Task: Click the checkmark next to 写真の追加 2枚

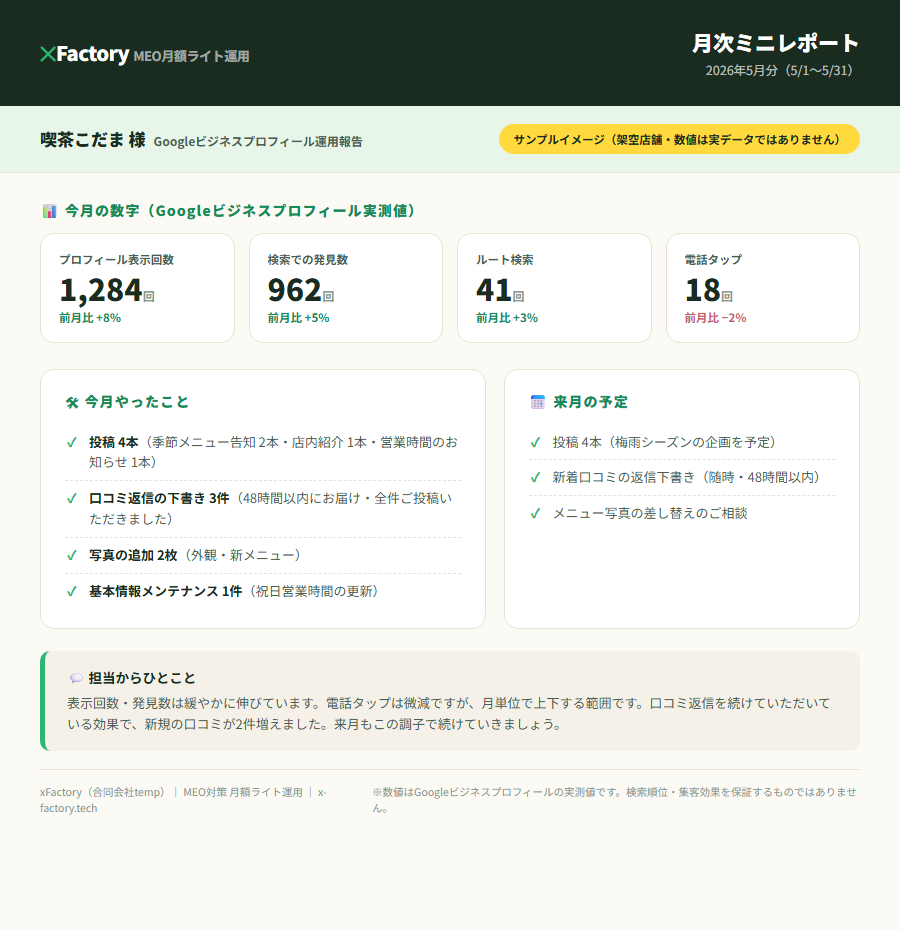Action: point(72,556)
